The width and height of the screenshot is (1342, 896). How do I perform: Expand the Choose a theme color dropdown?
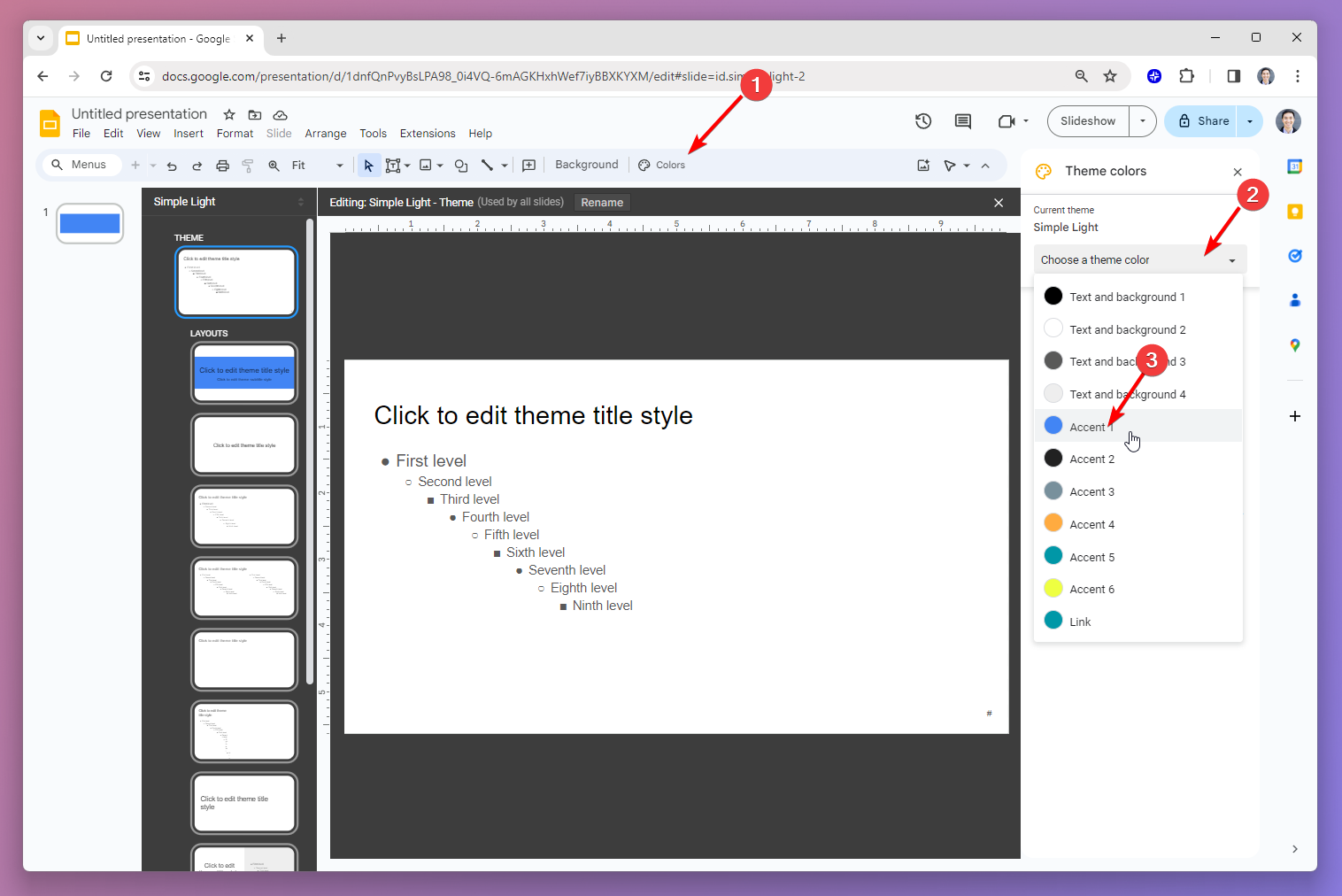tap(1140, 259)
